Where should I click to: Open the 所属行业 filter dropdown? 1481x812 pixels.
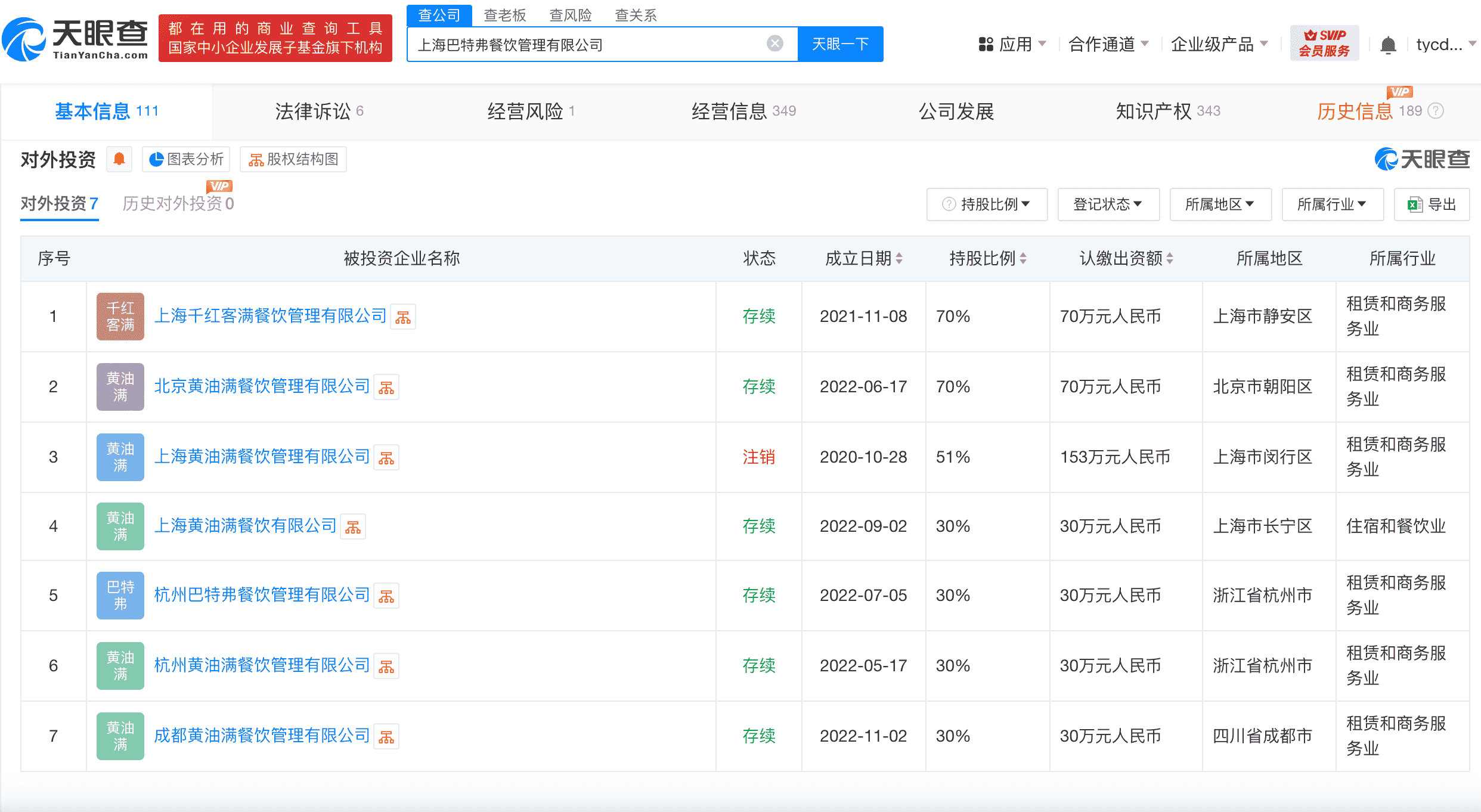click(1332, 204)
